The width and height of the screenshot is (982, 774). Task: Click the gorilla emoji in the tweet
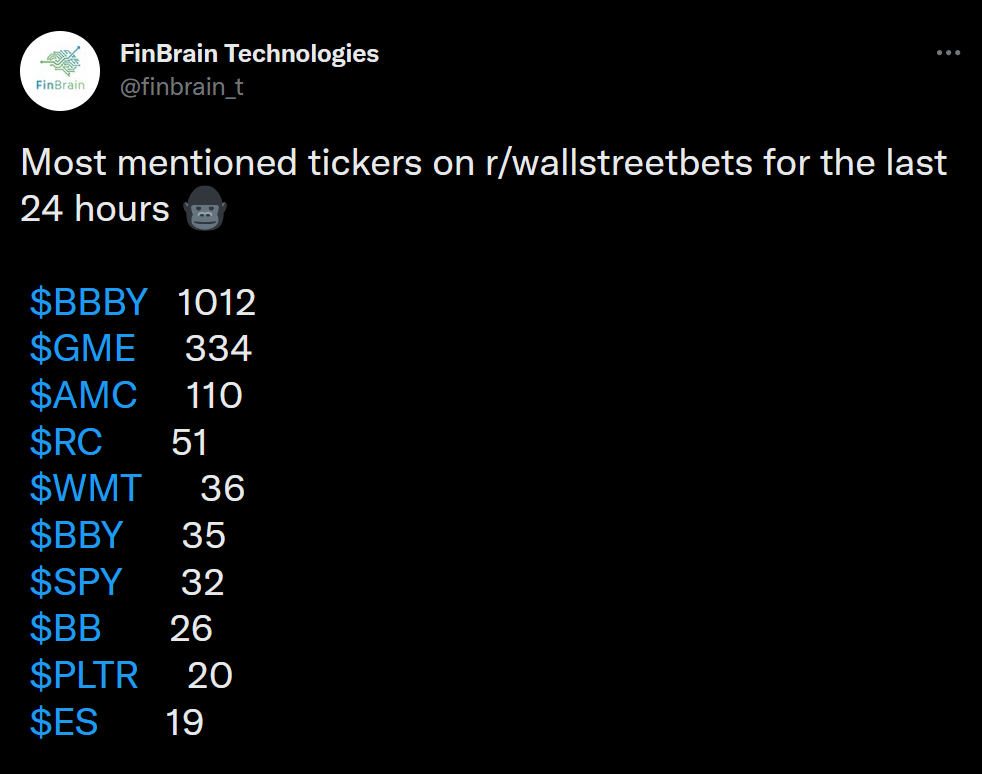205,209
